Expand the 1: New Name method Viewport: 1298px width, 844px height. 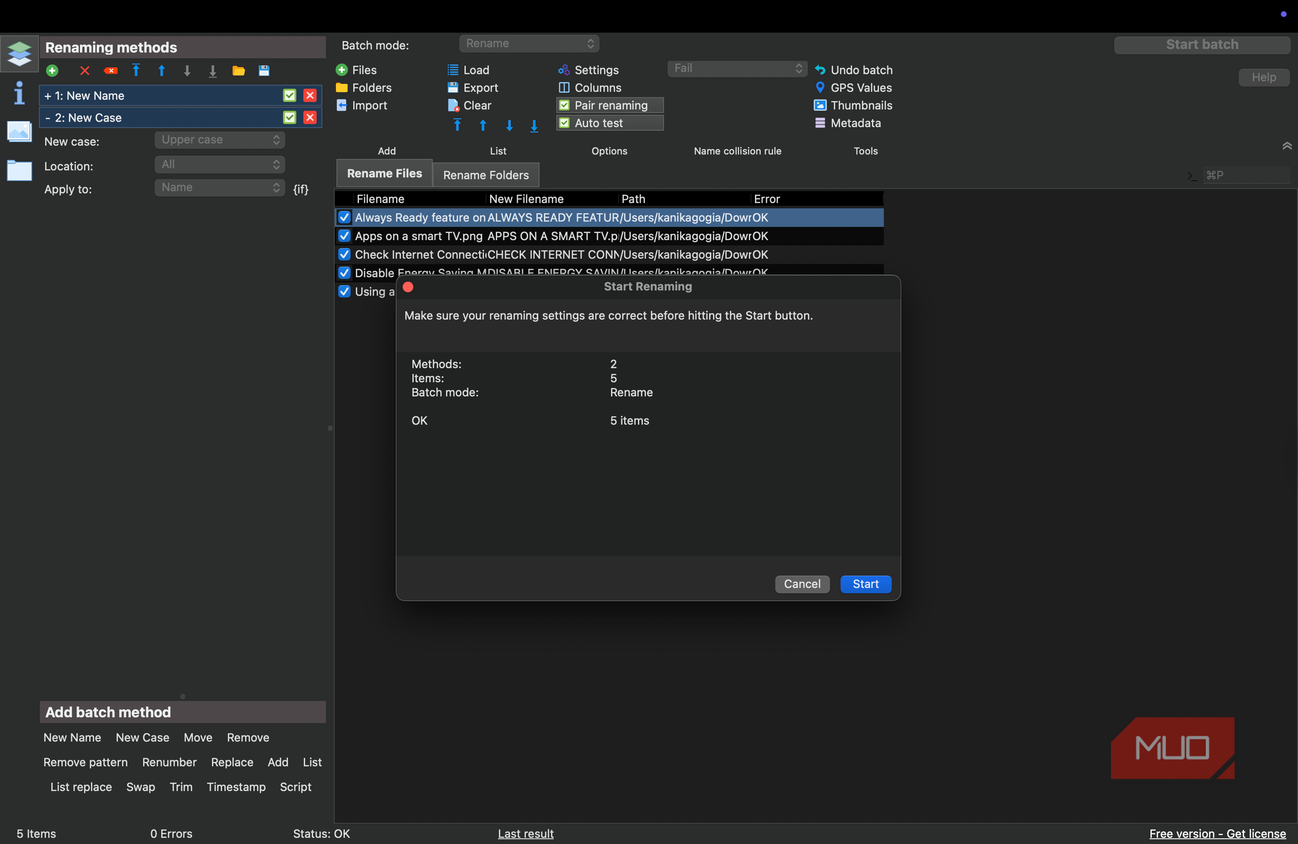point(47,96)
